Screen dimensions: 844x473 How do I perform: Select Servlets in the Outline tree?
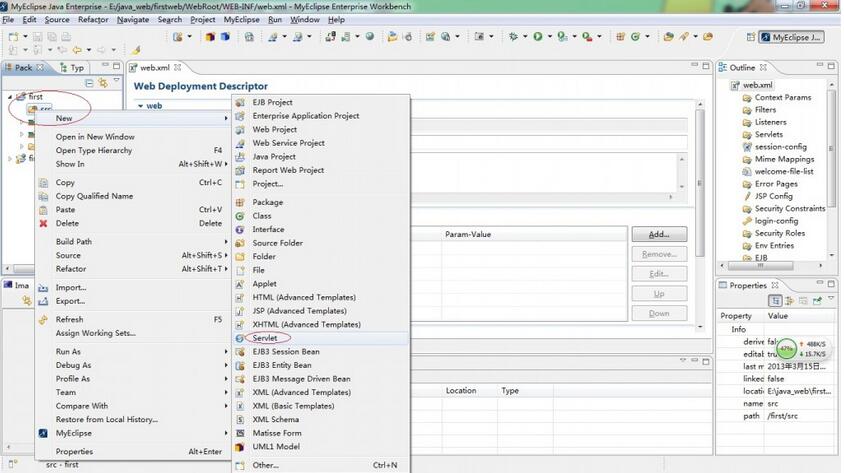[x=769, y=135]
